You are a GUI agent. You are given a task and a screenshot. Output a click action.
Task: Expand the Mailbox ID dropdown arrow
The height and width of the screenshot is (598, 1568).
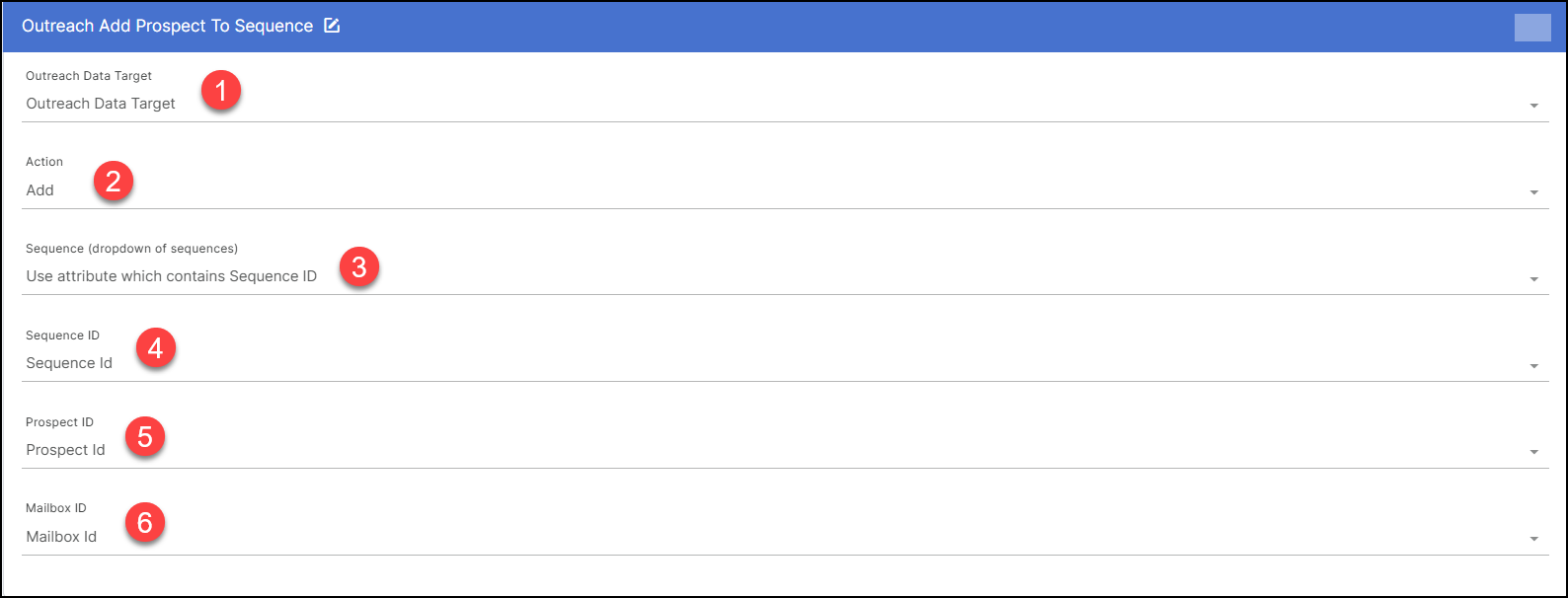click(1533, 539)
